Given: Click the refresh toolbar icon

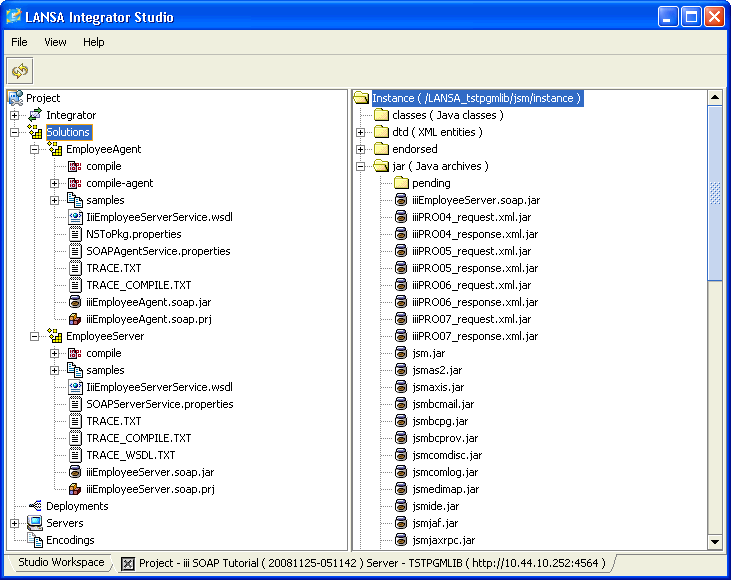Looking at the screenshot, I should 20,71.
